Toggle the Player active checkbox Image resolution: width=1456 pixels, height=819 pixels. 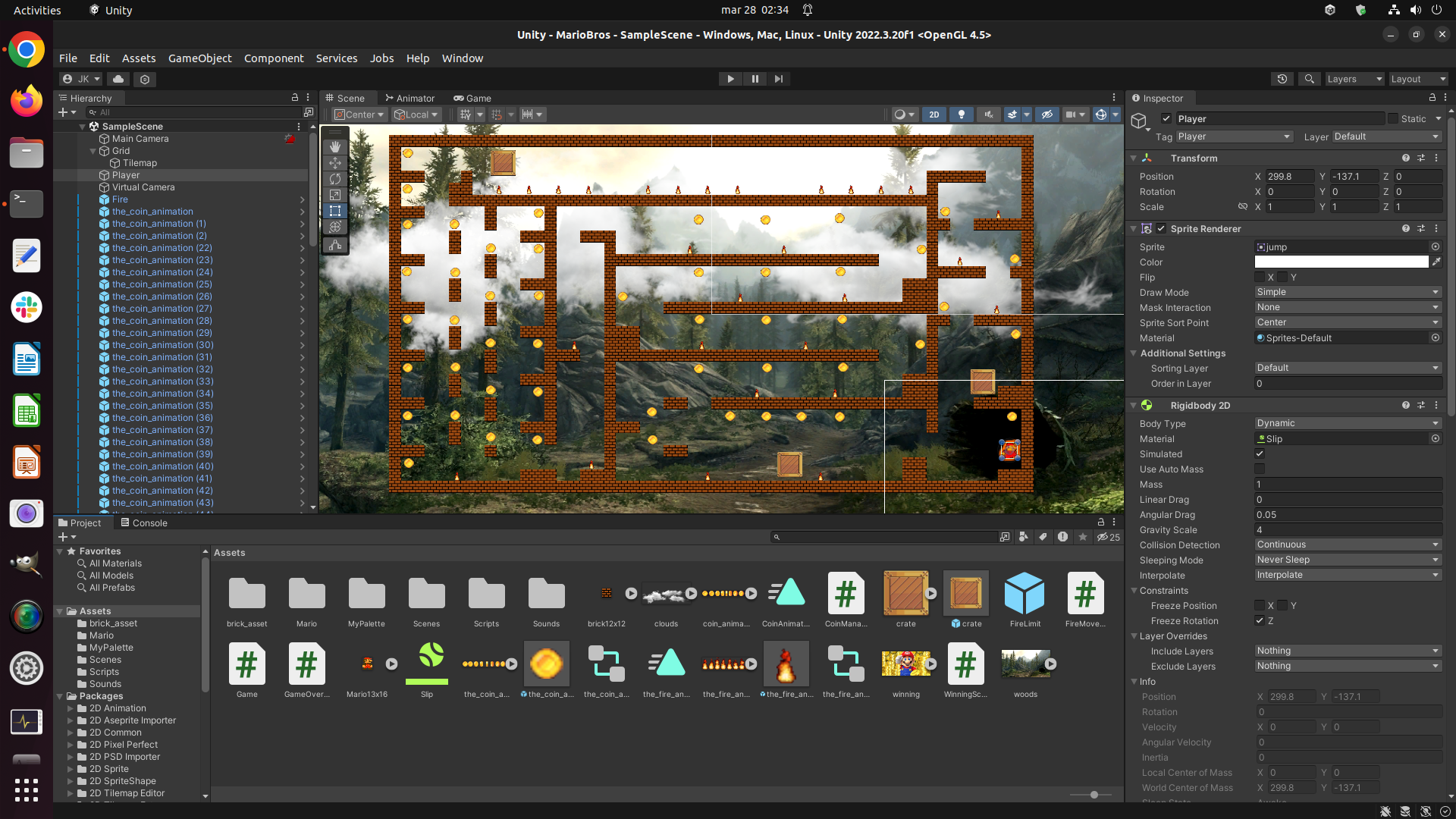point(1166,119)
